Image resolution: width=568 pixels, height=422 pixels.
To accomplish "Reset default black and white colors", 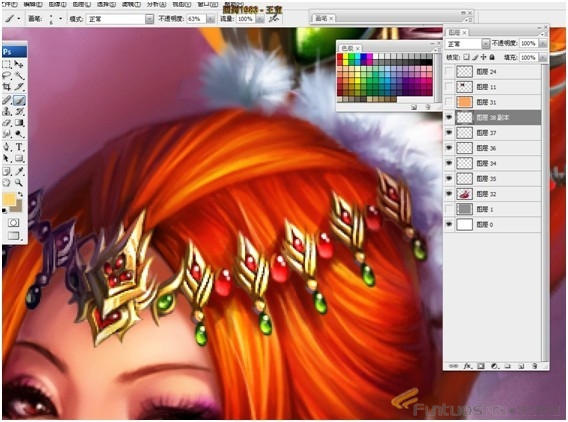I will click(x=5, y=210).
